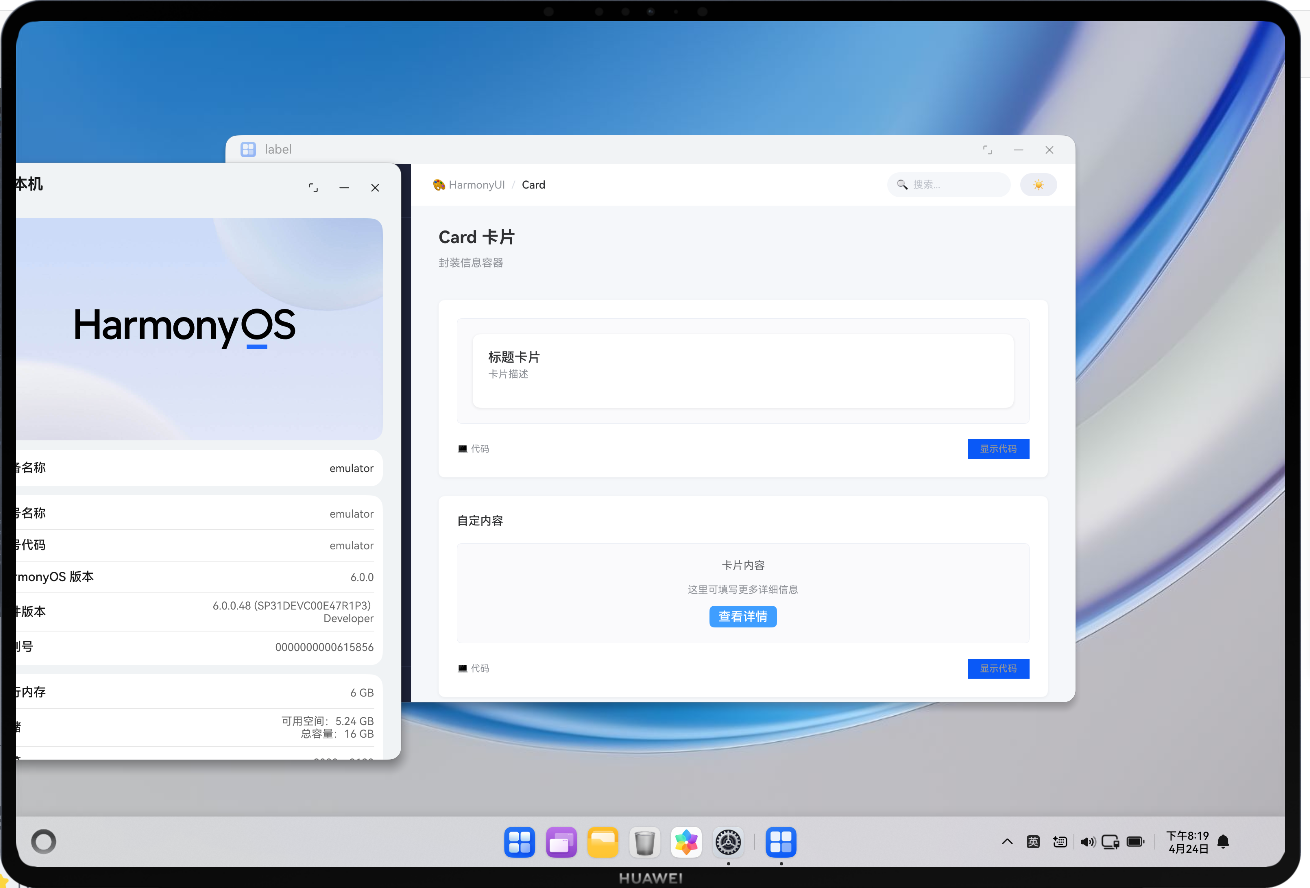Click the Card breadcrumb item
The width and height of the screenshot is (1310, 888).
(534, 185)
